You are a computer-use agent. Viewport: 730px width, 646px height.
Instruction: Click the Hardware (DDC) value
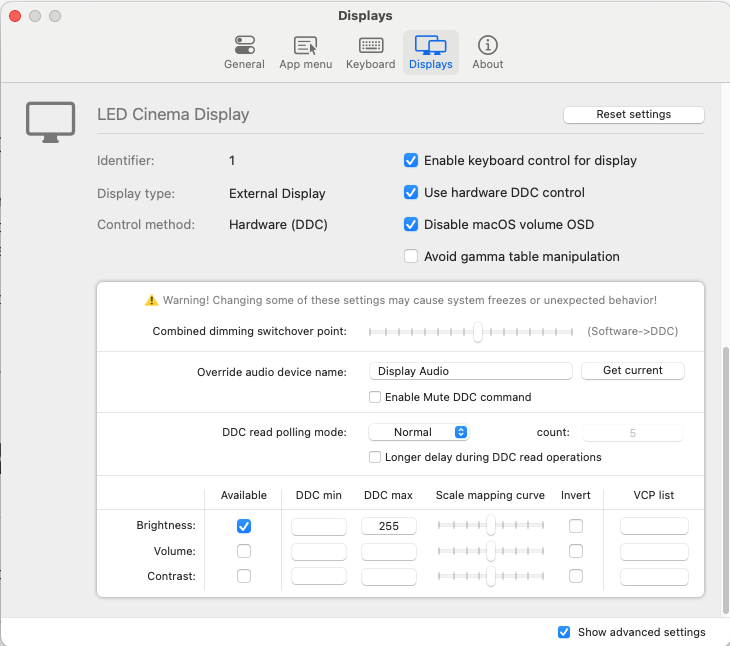(278, 225)
